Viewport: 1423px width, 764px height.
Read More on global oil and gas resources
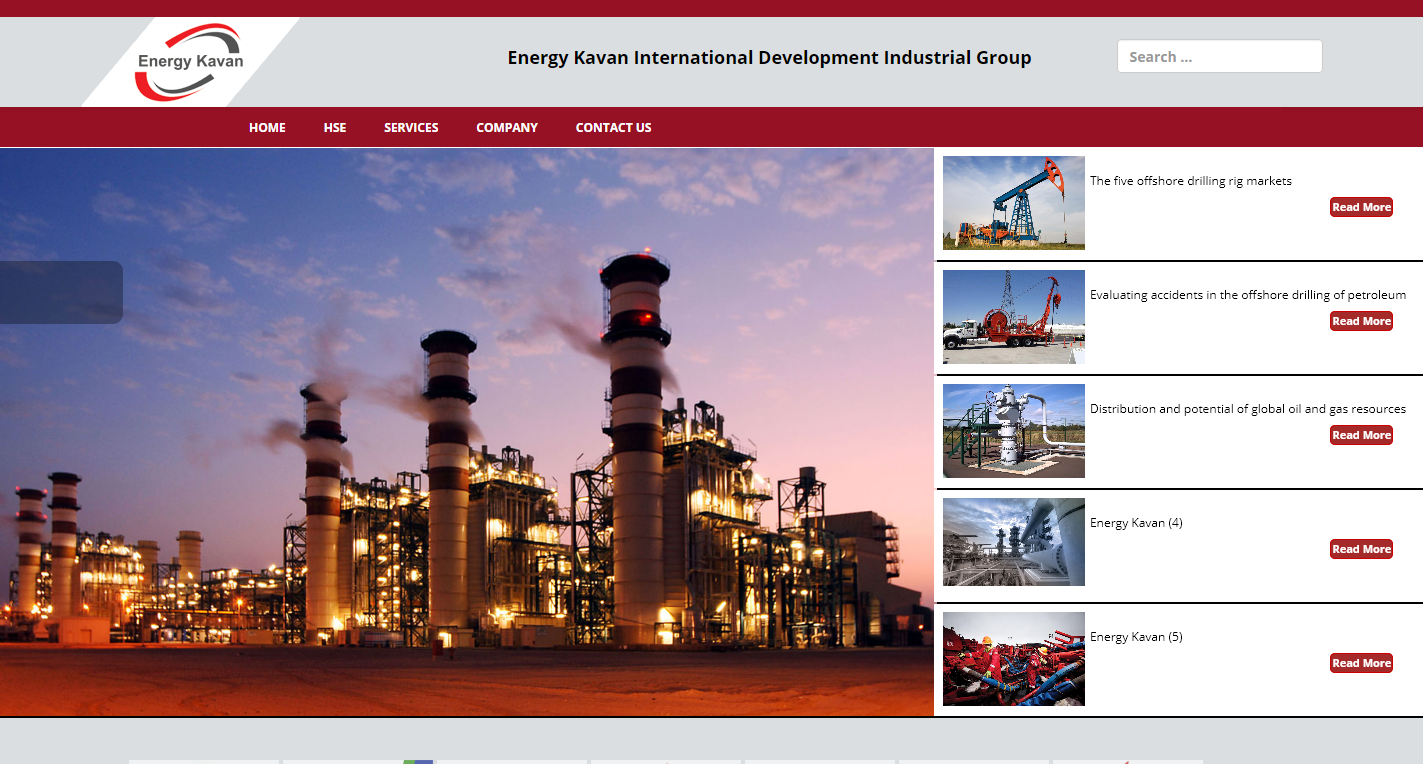[1361, 435]
